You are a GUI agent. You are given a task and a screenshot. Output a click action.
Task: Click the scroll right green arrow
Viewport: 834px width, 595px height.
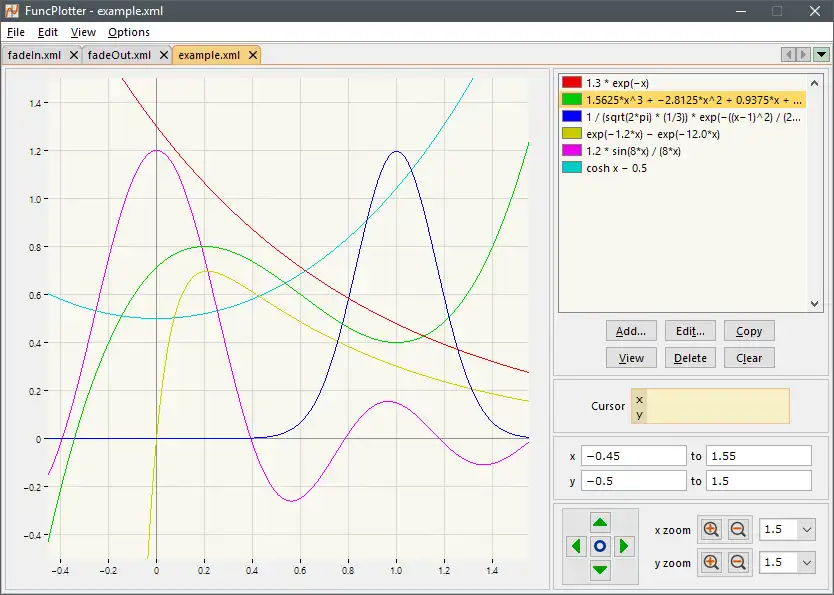pos(624,546)
